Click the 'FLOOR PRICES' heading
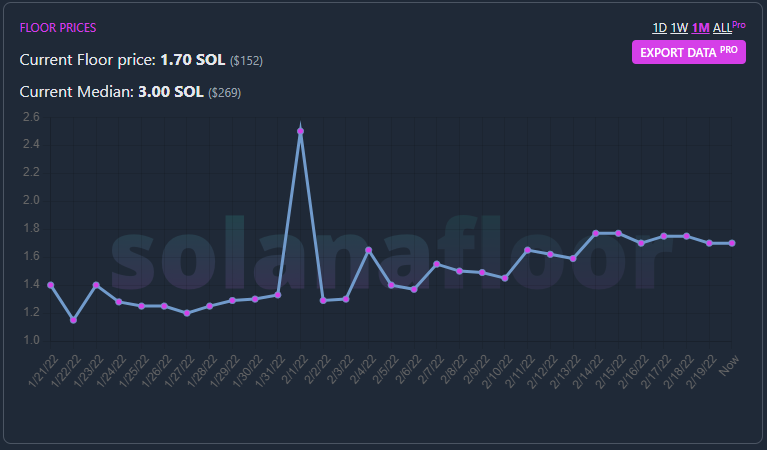This screenshot has height=450, width=767. click(58, 28)
